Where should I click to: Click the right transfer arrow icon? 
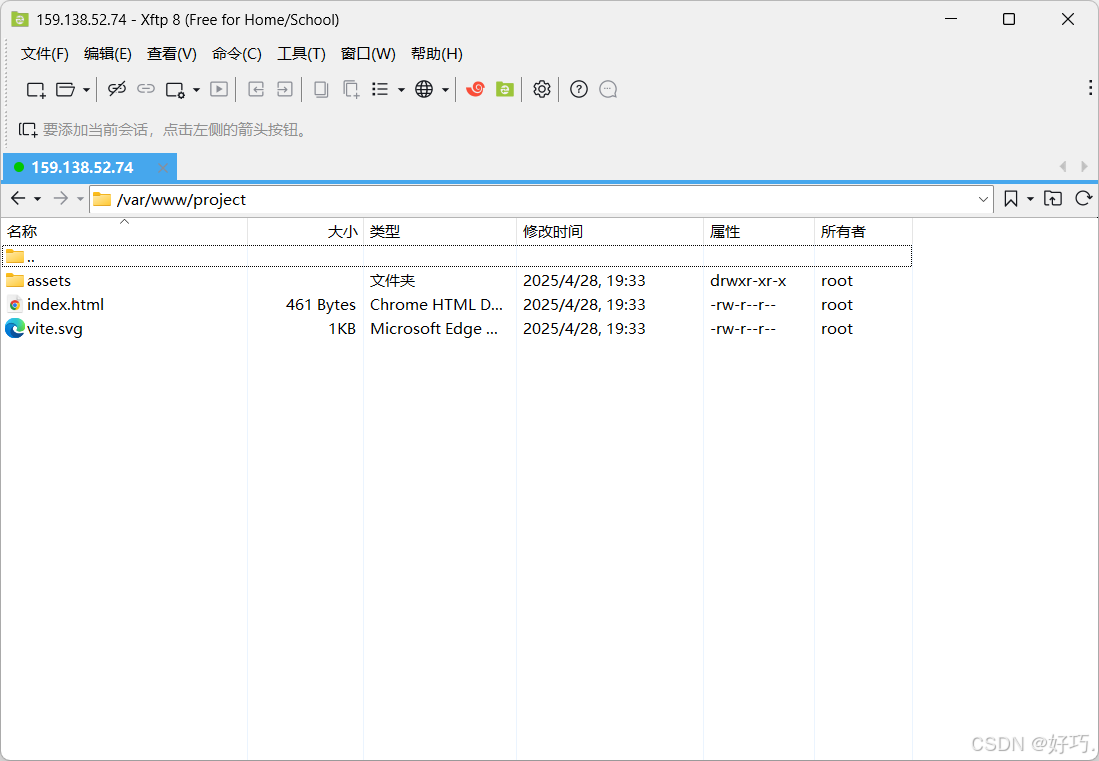coord(285,89)
